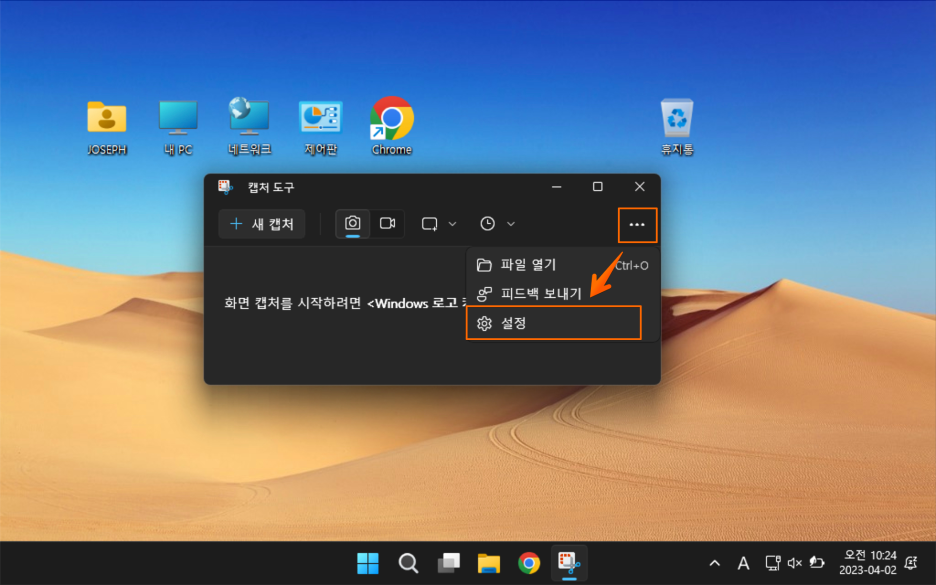Select the 네트워크 desktop icon
Image resolution: width=936 pixels, height=585 pixels.
pyautogui.click(x=250, y=127)
